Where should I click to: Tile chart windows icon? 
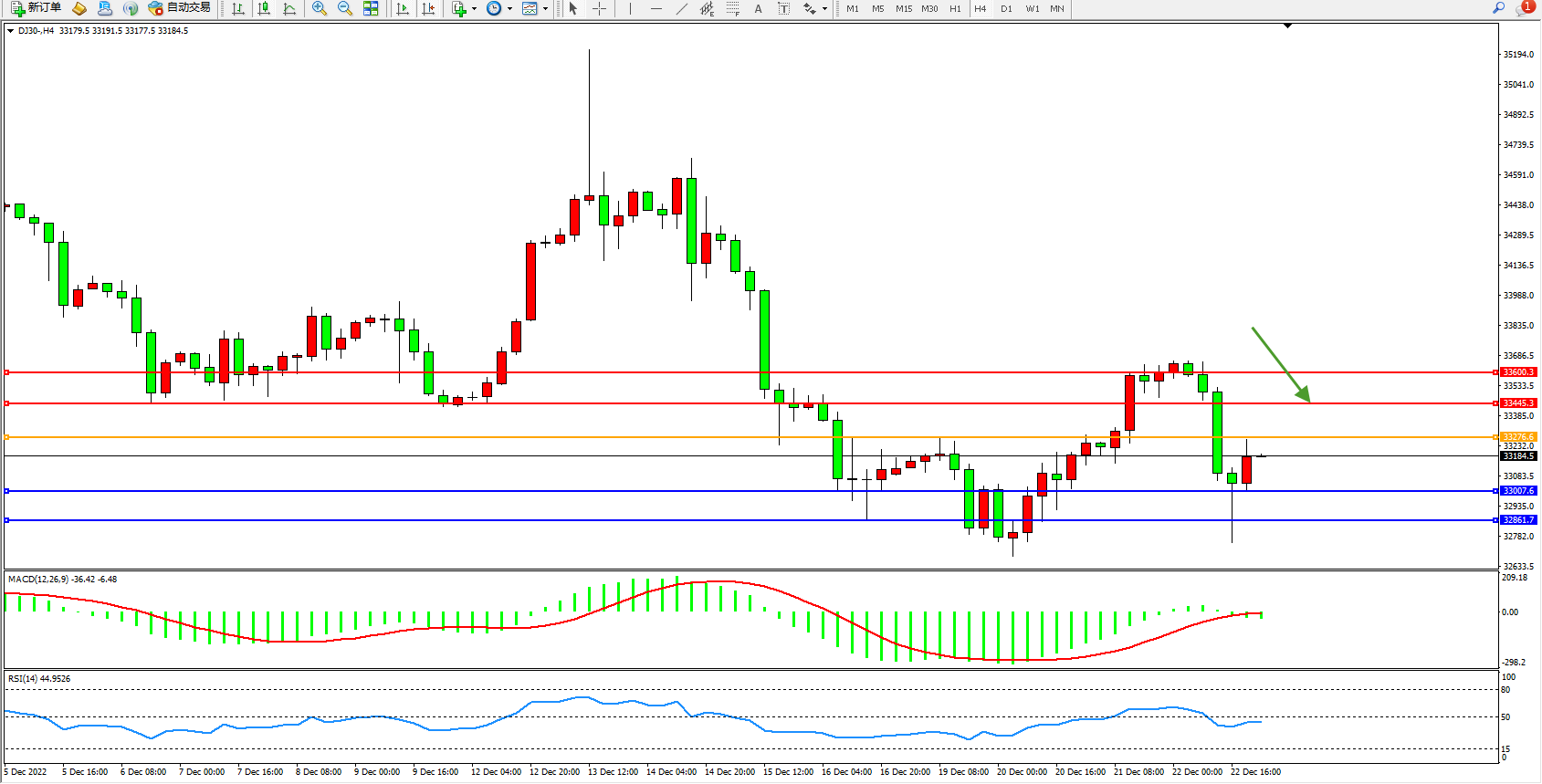371,8
